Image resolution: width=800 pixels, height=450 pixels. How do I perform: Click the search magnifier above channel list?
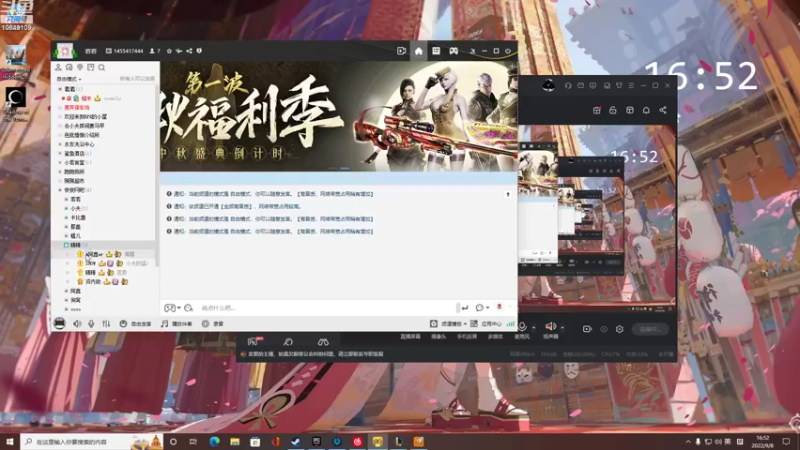pos(102,67)
